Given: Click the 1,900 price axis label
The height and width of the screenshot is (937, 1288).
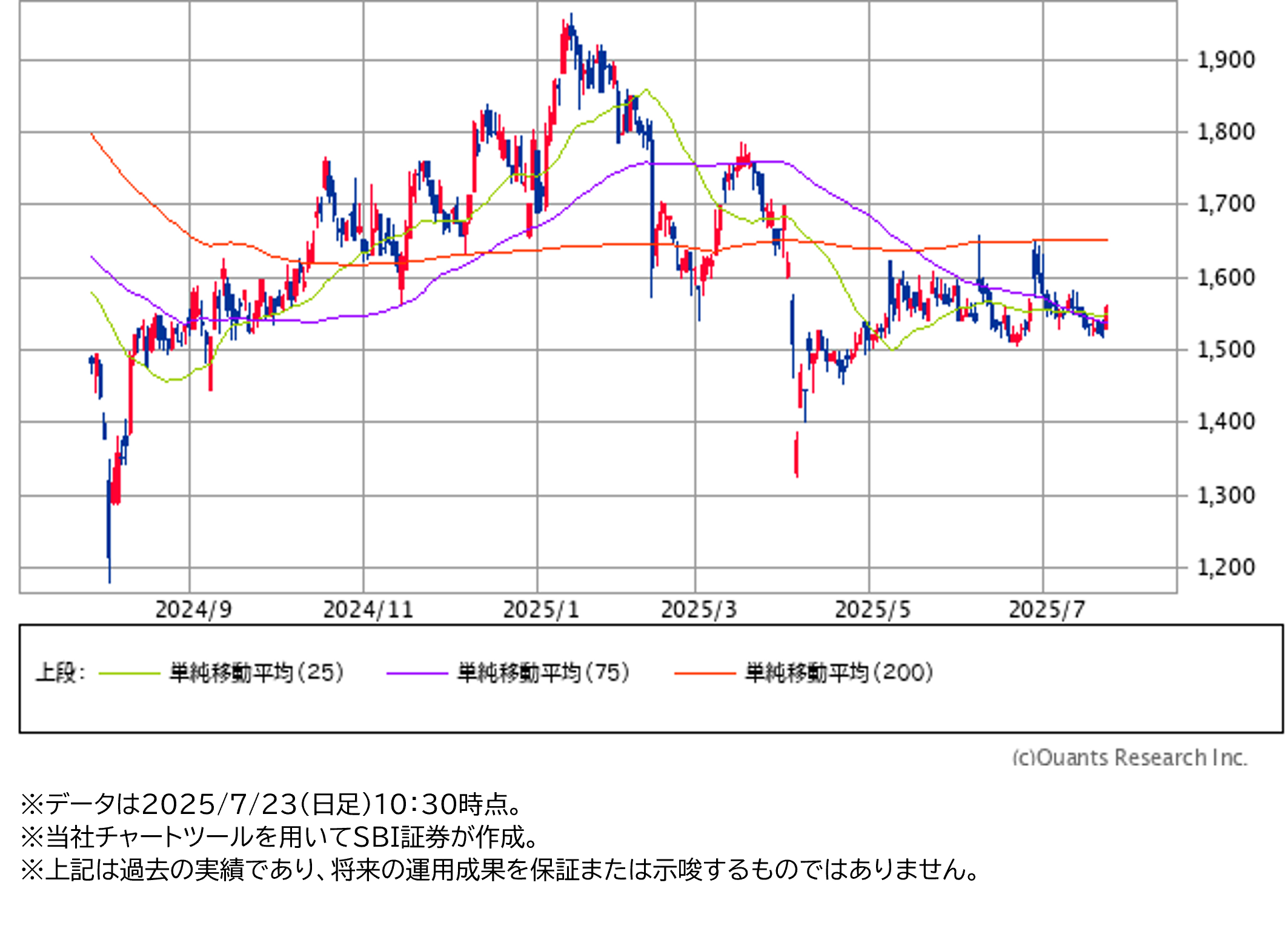Looking at the screenshot, I should 1226,60.
